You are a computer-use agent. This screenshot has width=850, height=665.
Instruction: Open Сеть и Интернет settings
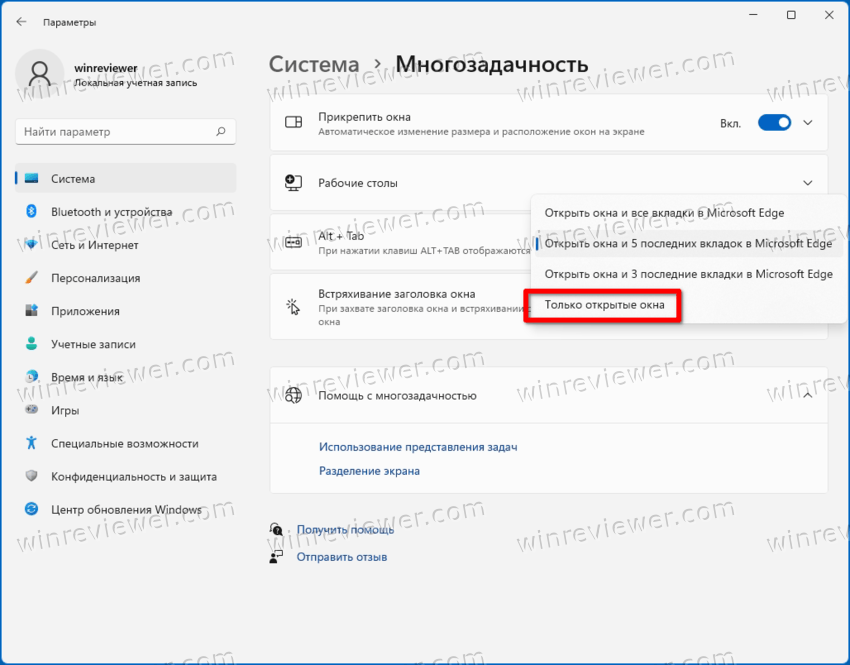pos(126,244)
